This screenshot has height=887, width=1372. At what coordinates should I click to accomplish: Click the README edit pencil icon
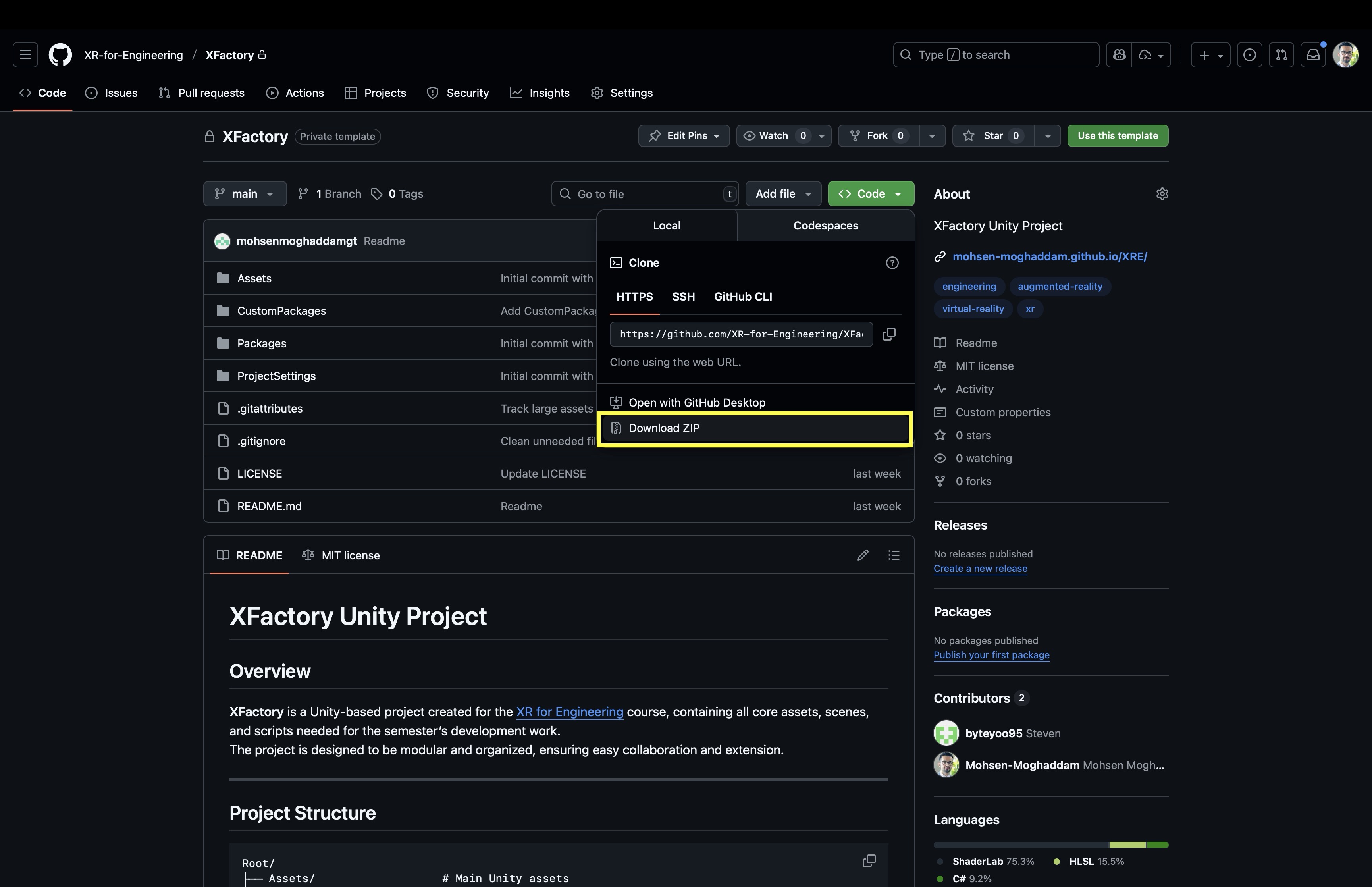coord(863,555)
